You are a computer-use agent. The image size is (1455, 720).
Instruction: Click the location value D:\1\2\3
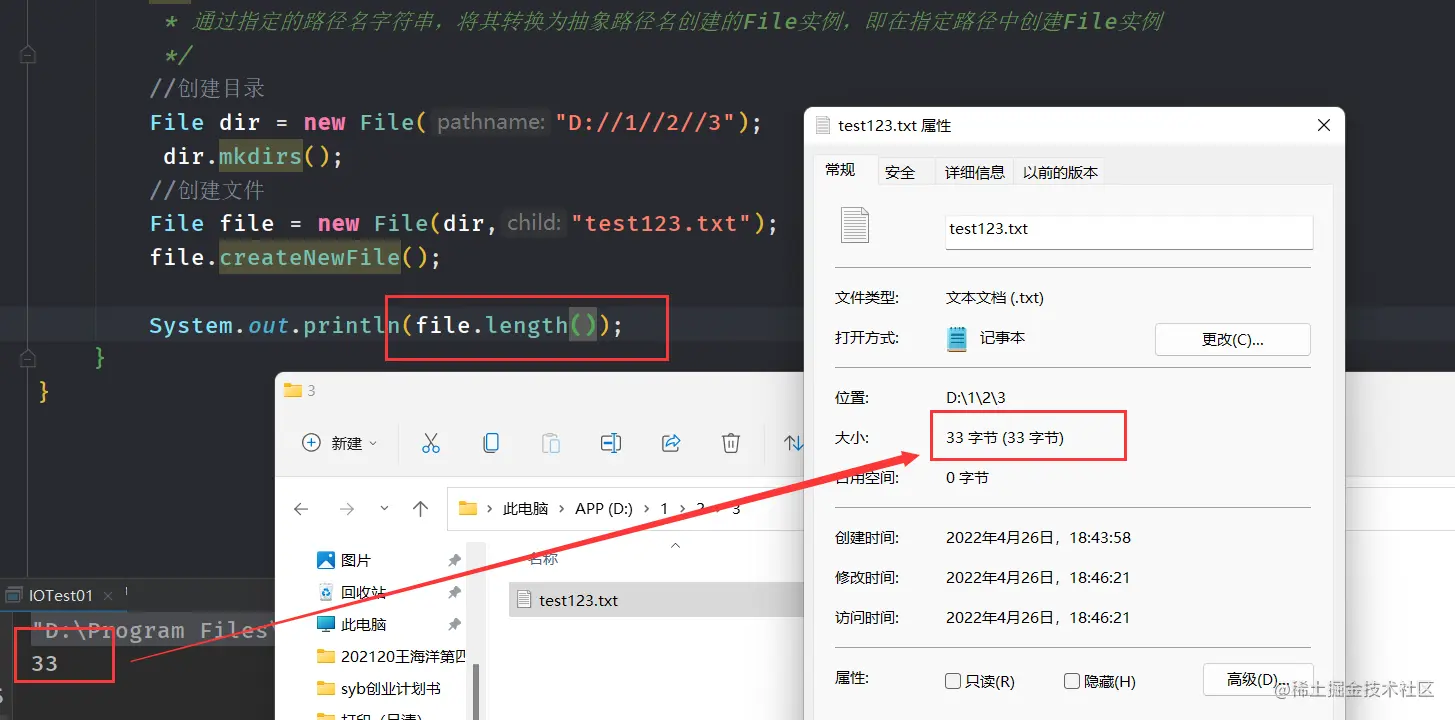point(976,397)
